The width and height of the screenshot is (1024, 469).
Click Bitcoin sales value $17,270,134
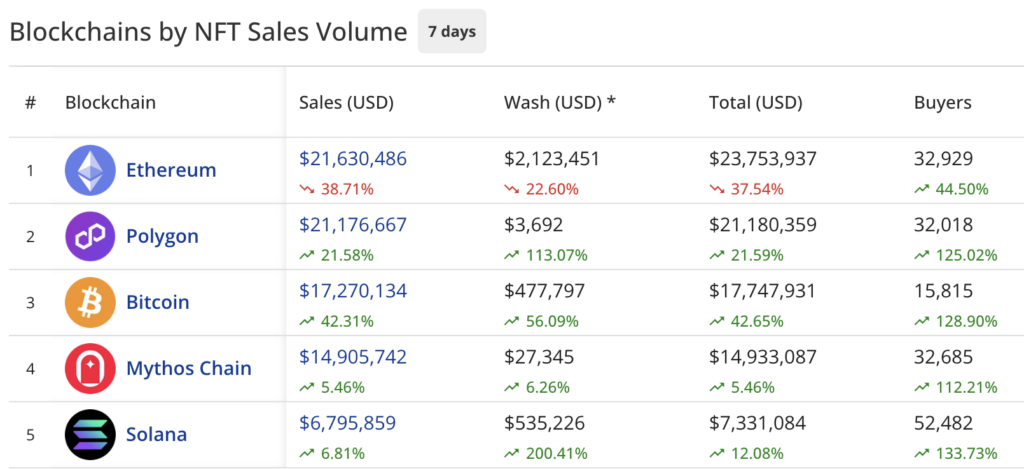click(x=353, y=290)
